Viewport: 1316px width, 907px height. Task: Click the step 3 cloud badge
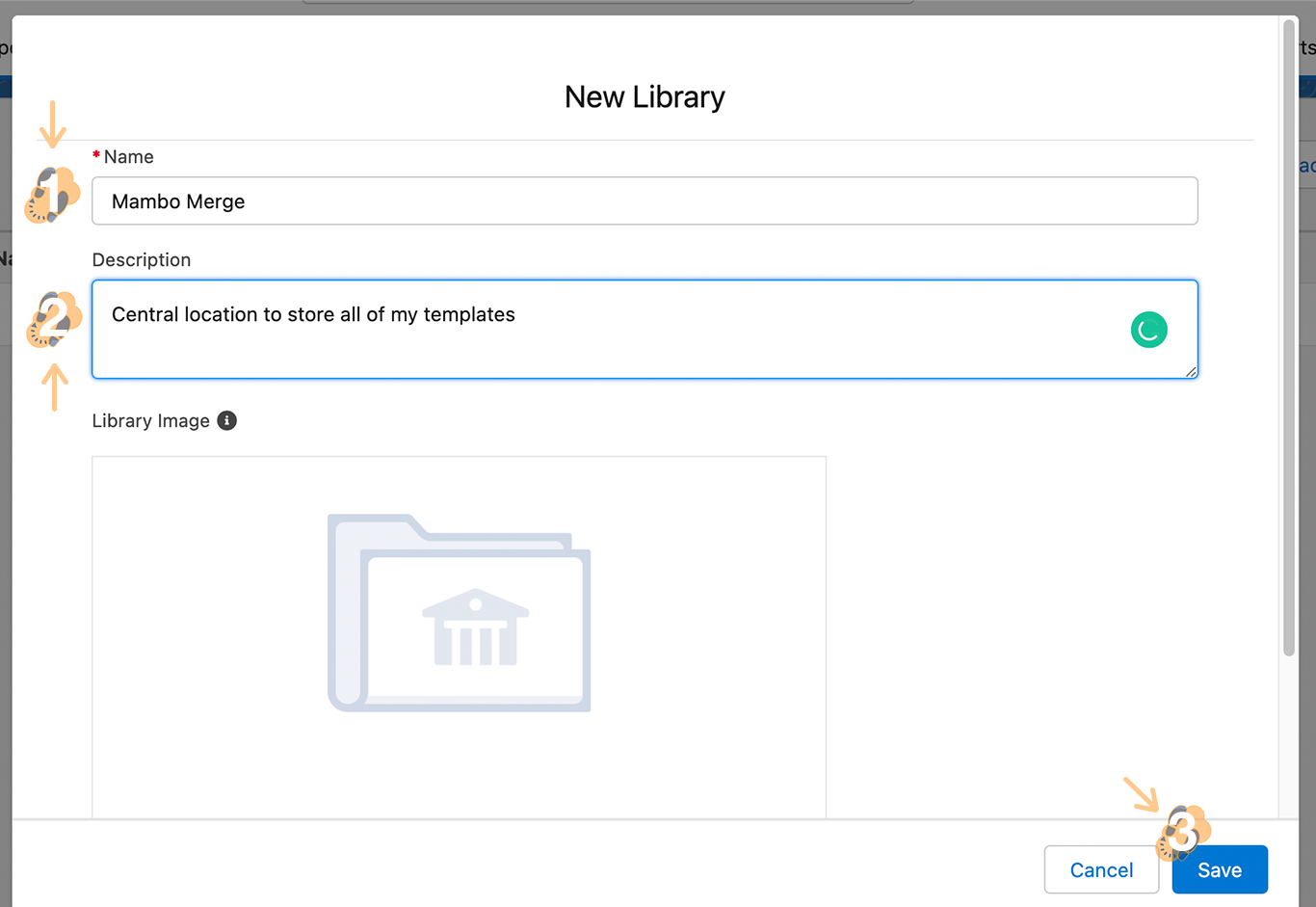click(1183, 832)
